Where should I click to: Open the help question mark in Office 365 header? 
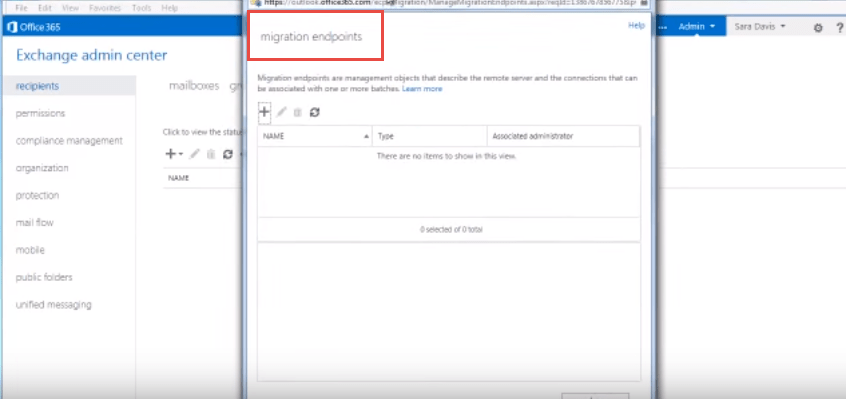[840, 27]
